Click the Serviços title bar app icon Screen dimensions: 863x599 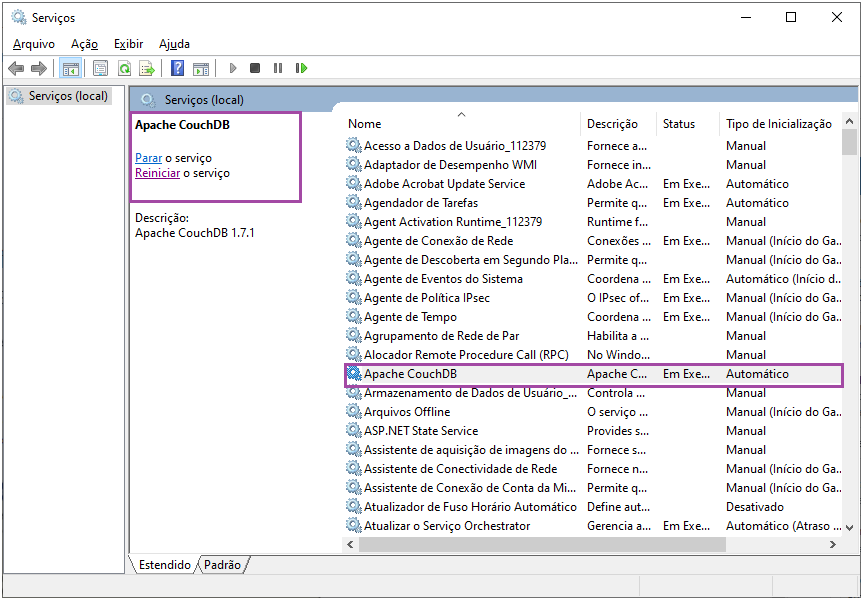point(19,18)
